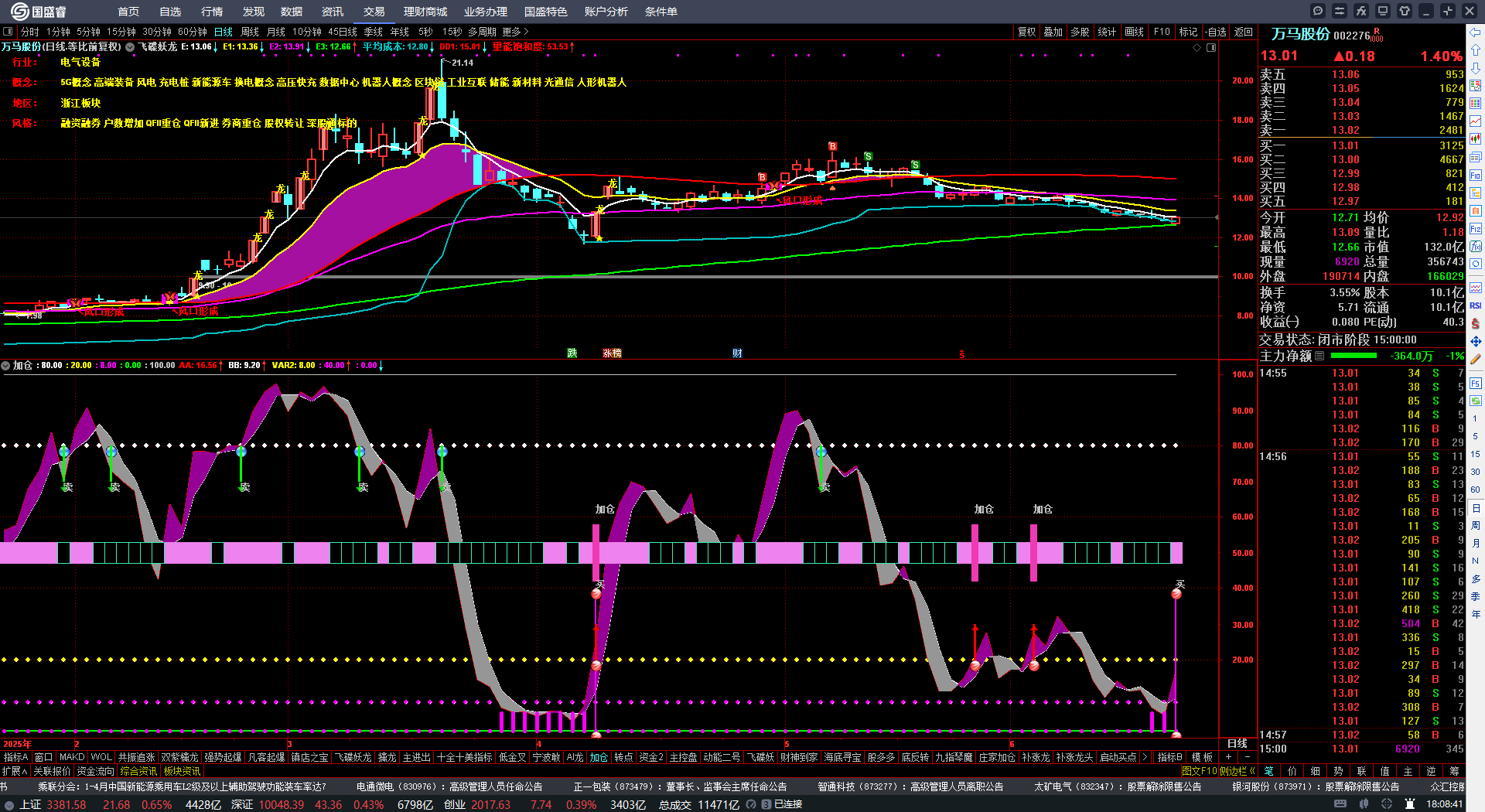The height and width of the screenshot is (812, 1485).
Task: Open the 理财商城 menu
Action: click(x=425, y=12)
